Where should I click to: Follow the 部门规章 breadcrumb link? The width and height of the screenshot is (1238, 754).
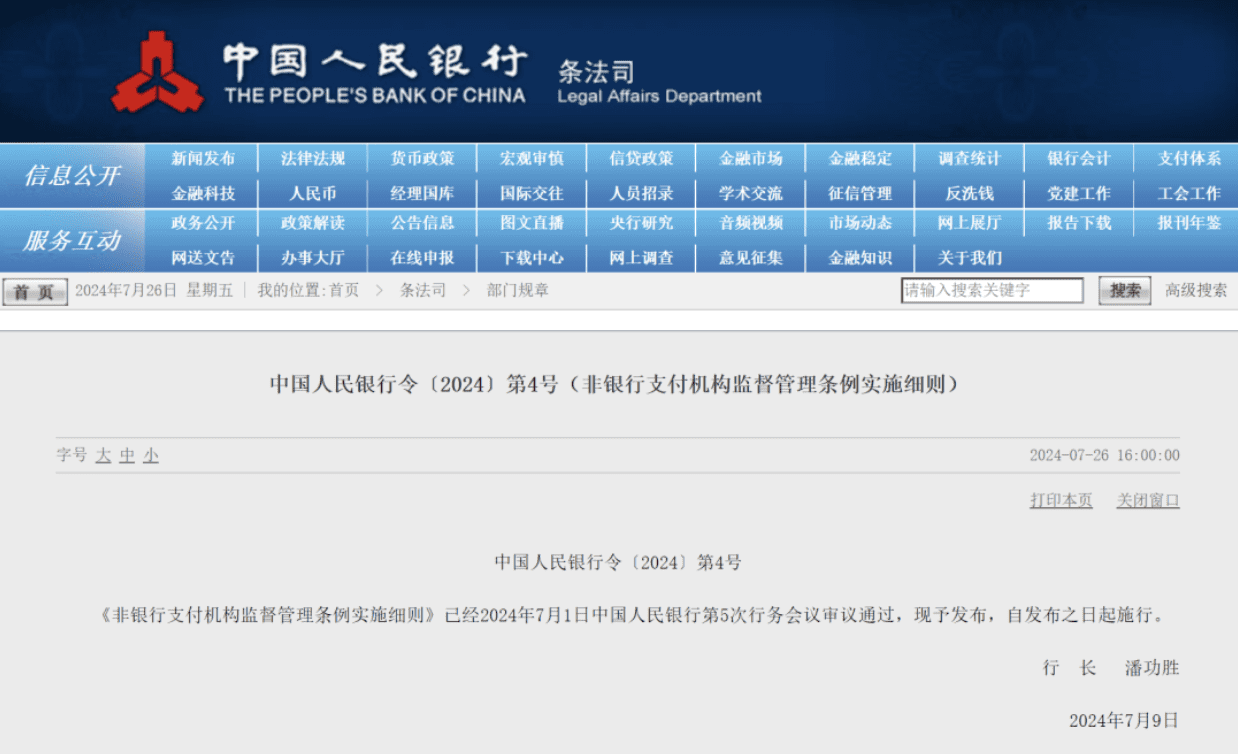point(518,291)
